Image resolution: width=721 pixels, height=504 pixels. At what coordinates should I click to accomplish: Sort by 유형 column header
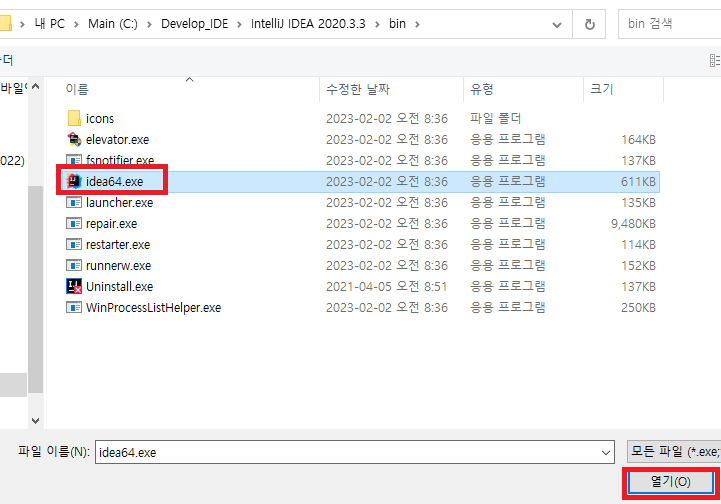pos(481,89)
